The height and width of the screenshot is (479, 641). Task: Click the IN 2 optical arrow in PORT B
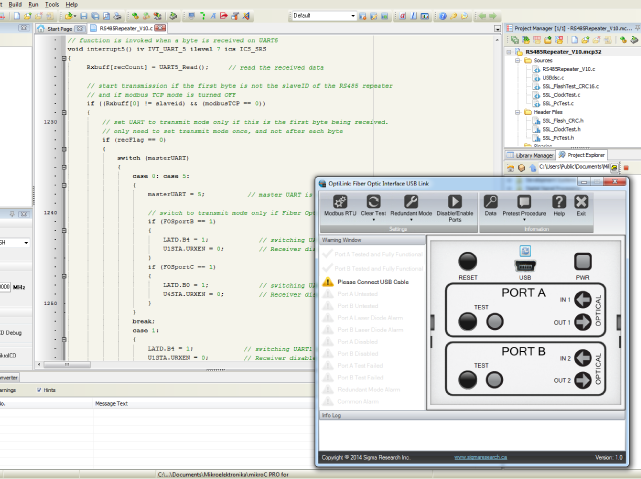pyautogui.click(x=583, y=358)
